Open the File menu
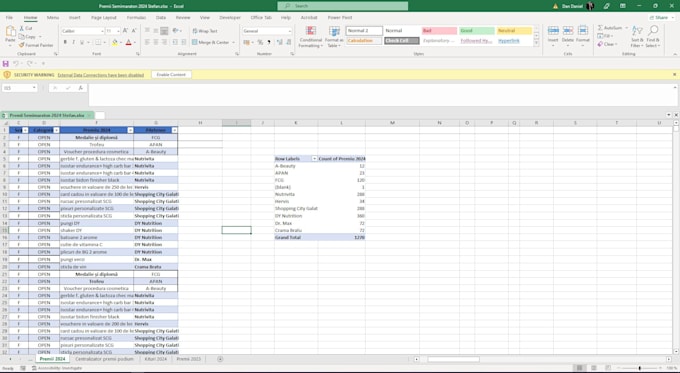The height and width of the screenshot is (373, 680). pyautogui.click(x=9, y=18)
